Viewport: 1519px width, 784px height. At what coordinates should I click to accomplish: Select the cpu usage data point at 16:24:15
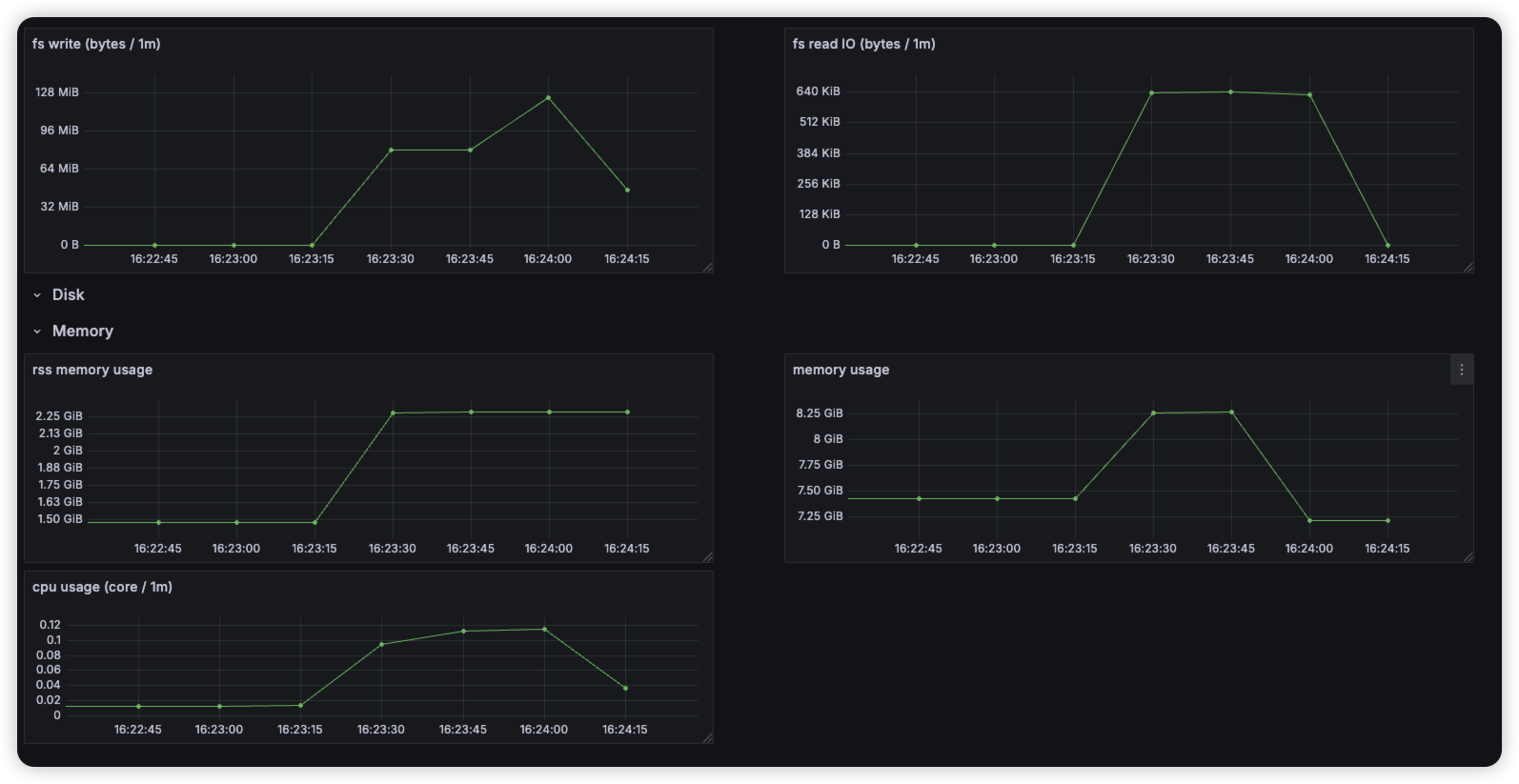(625, 688)
